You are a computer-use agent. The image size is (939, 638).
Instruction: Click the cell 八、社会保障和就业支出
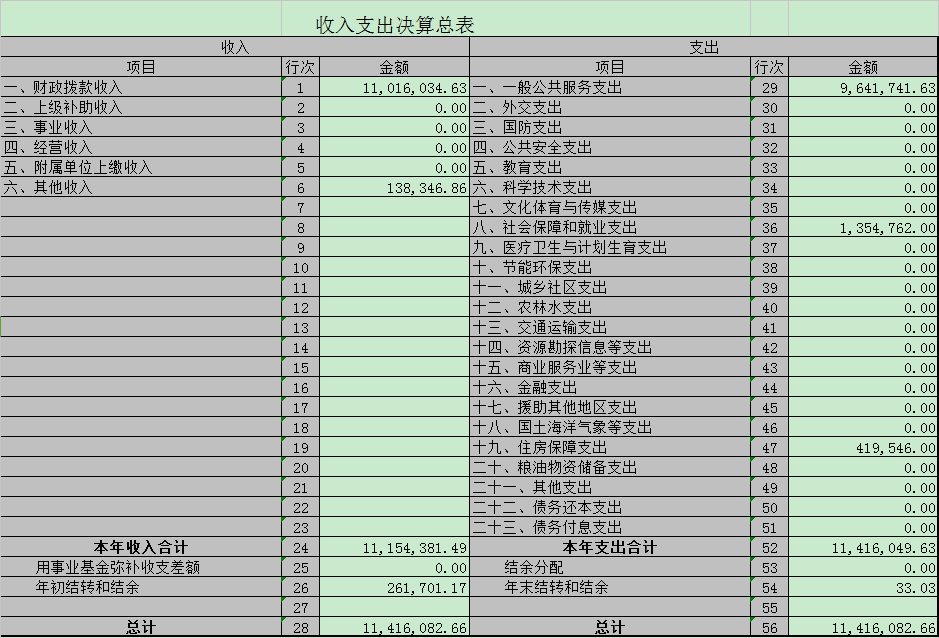point(610,227)
